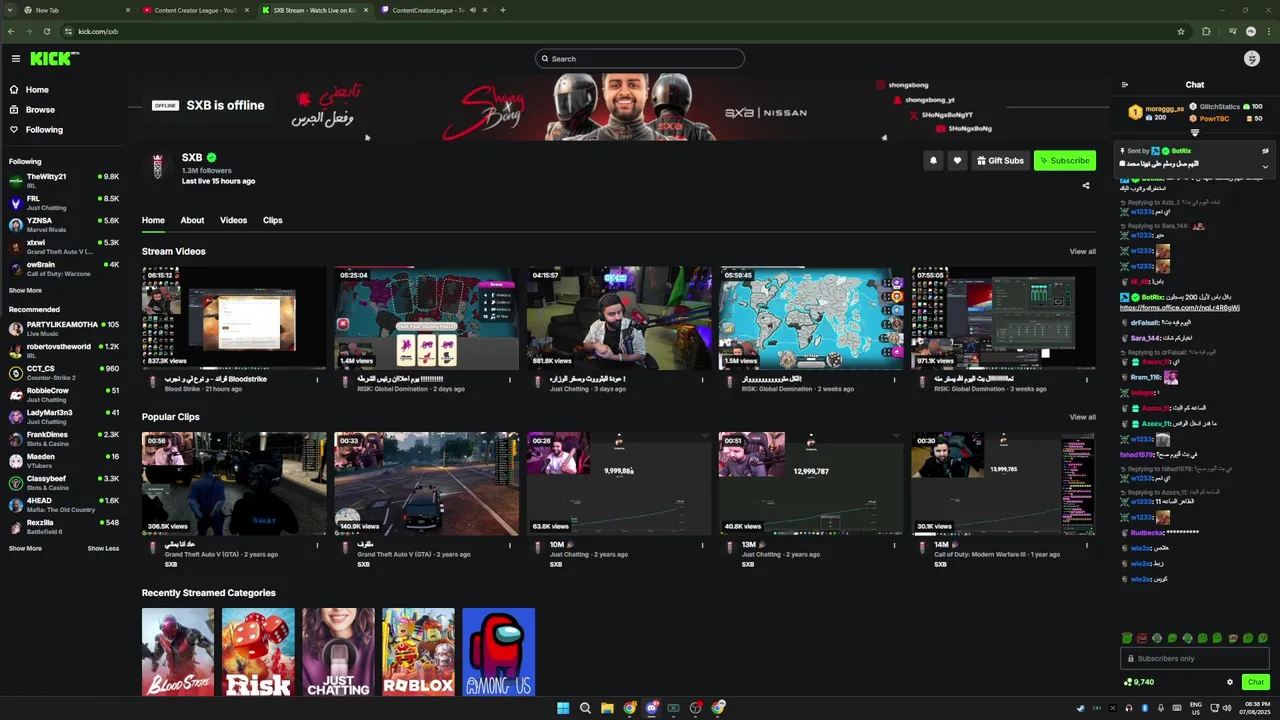Screen dimensions: 1280x720
Task: Click the forms.office.com link in chat
Action: point(1180,308)
